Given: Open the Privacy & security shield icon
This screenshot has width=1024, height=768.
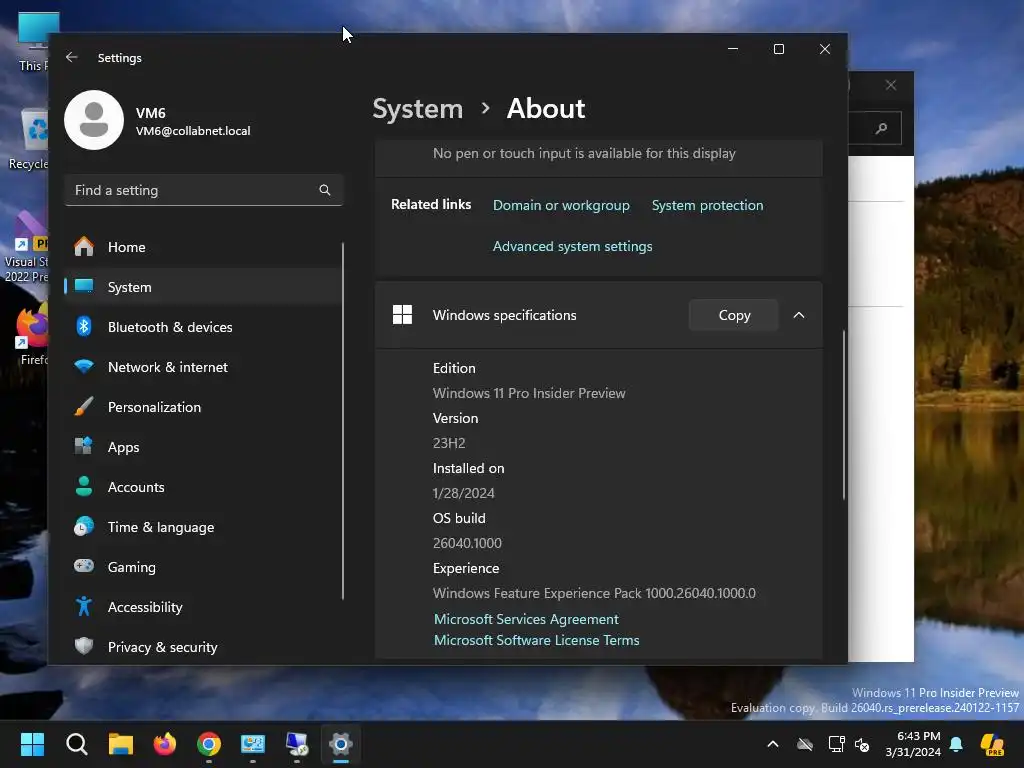Looking at the screenshot, I should (84, 646).
